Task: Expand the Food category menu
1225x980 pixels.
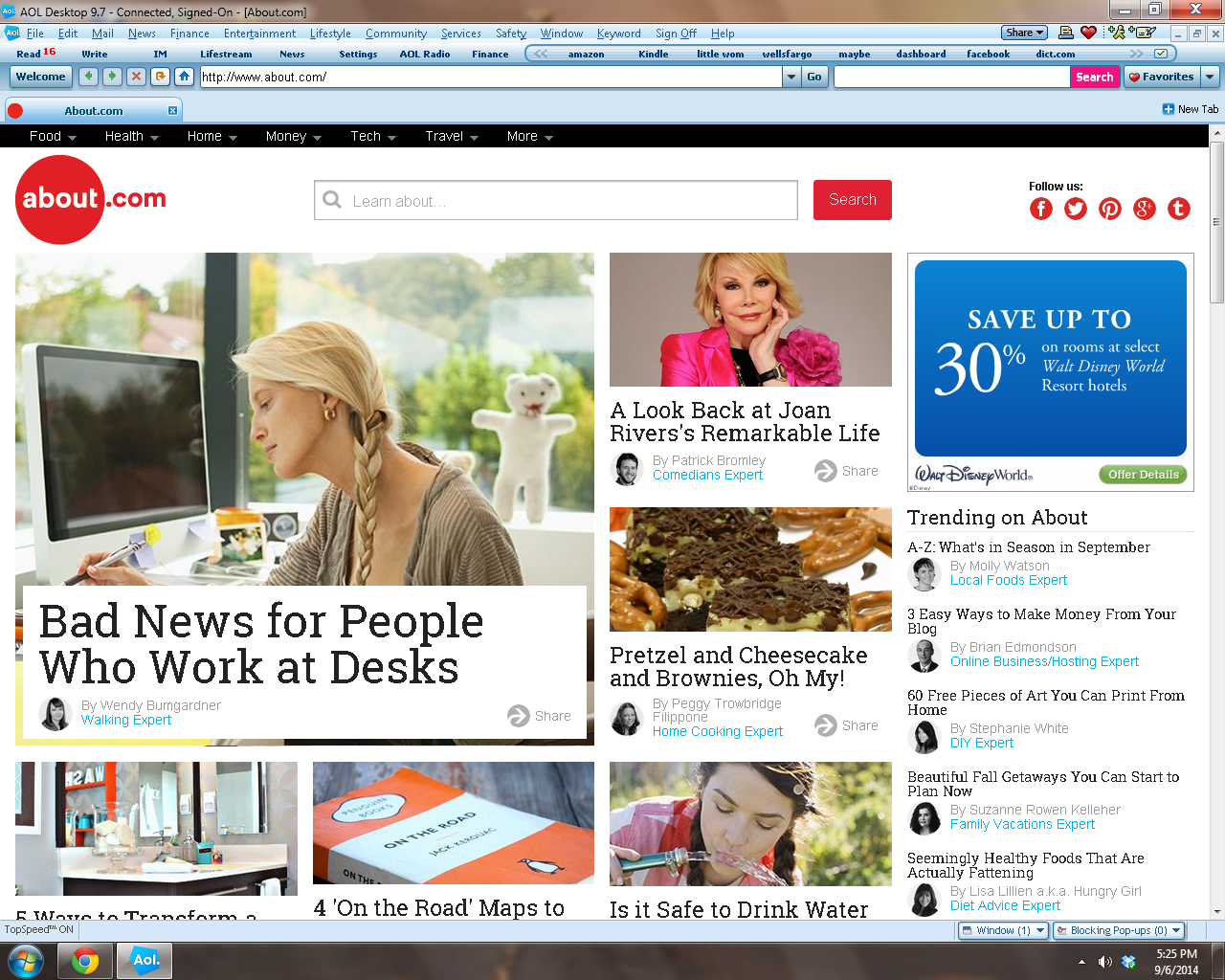Action: click(x=53, y=137)
